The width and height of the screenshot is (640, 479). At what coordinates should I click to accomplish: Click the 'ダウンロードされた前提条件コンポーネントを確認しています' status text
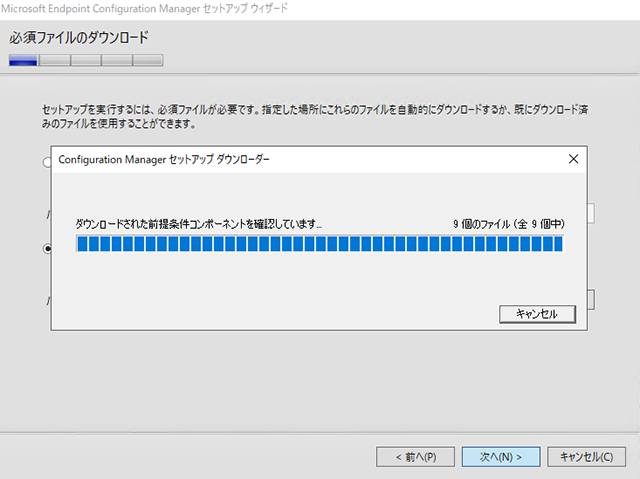[x=198, y=224]
